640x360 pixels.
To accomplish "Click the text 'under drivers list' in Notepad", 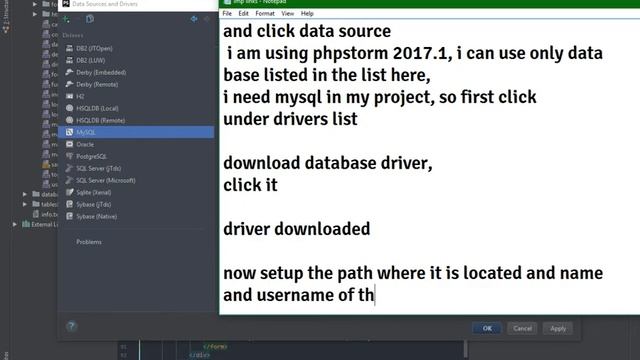I will [290, 119].
